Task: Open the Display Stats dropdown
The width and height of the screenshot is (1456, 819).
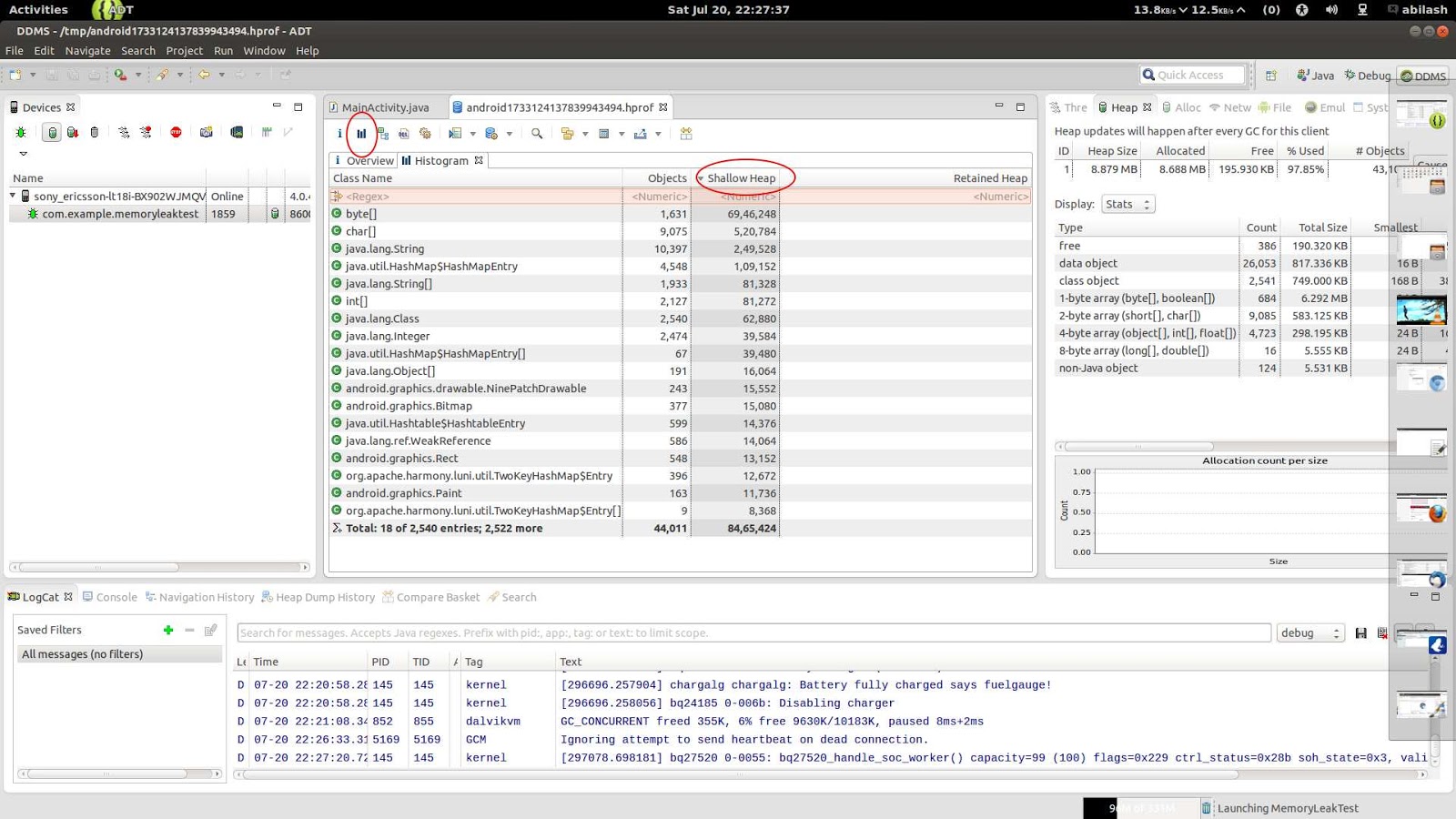Action: click(1127, 204)
